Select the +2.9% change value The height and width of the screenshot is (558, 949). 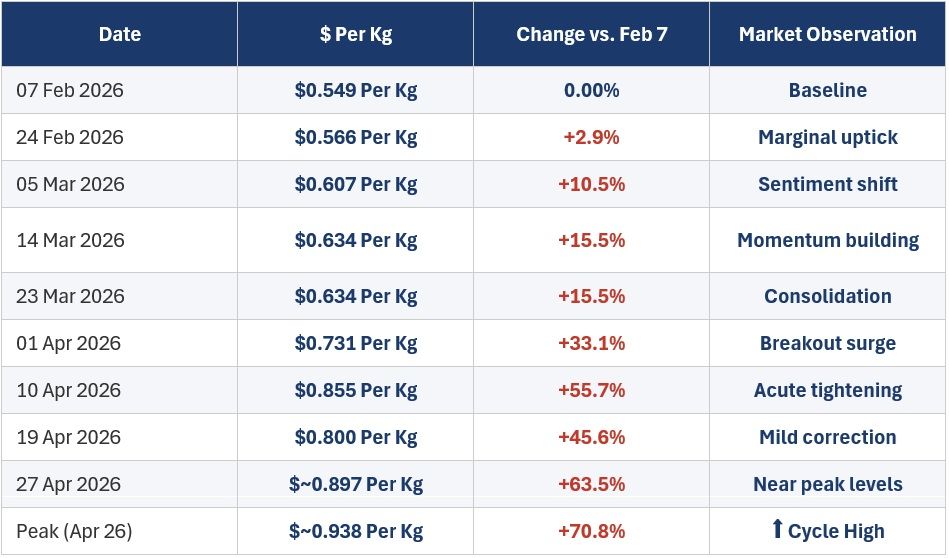(591, 137)
